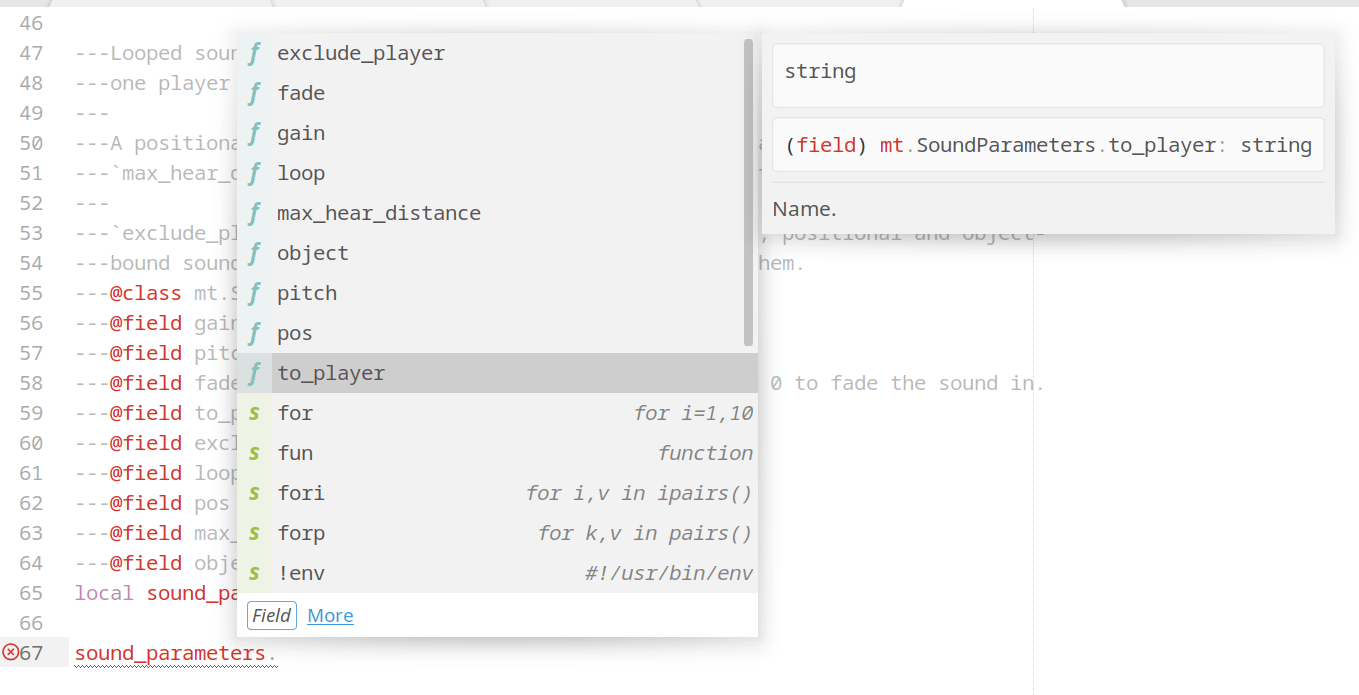
Task: Insert the 'for i=1,10' snippet
Action: [497, 413]
